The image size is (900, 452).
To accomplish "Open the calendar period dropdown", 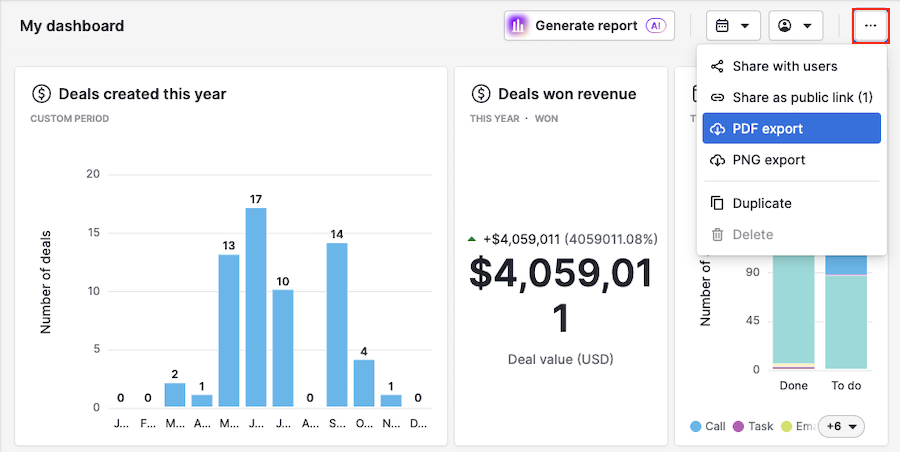I will (733, 26).
